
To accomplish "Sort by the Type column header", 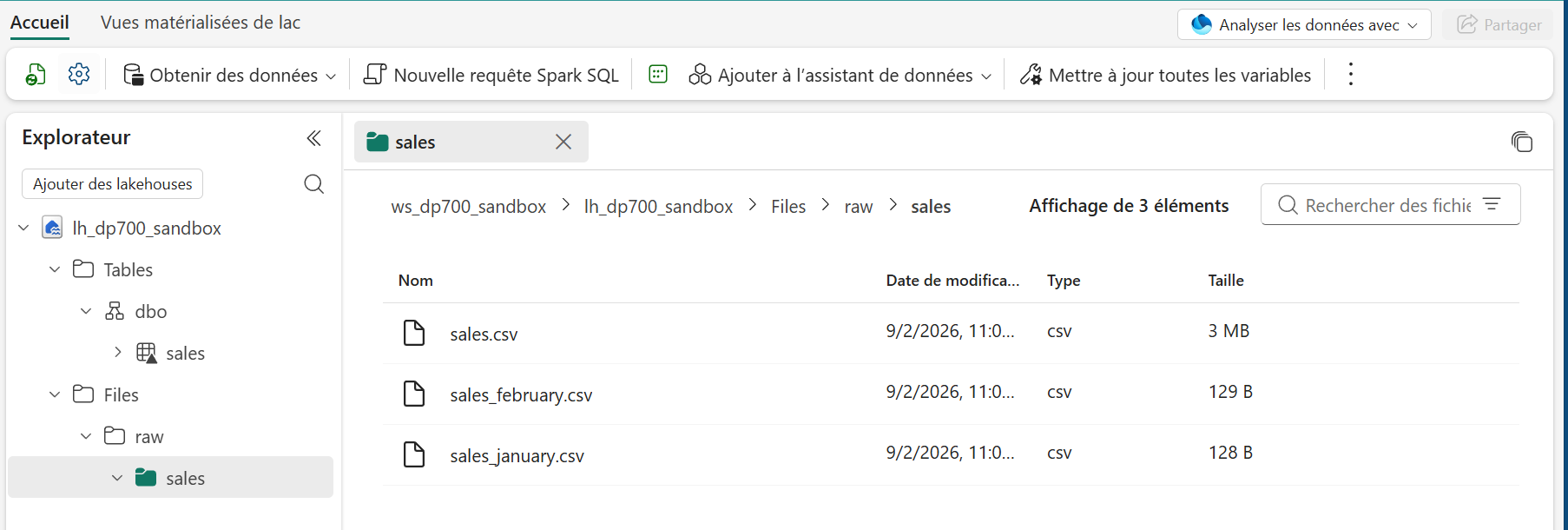I will pyautogui.click(x=1064, y=280).
